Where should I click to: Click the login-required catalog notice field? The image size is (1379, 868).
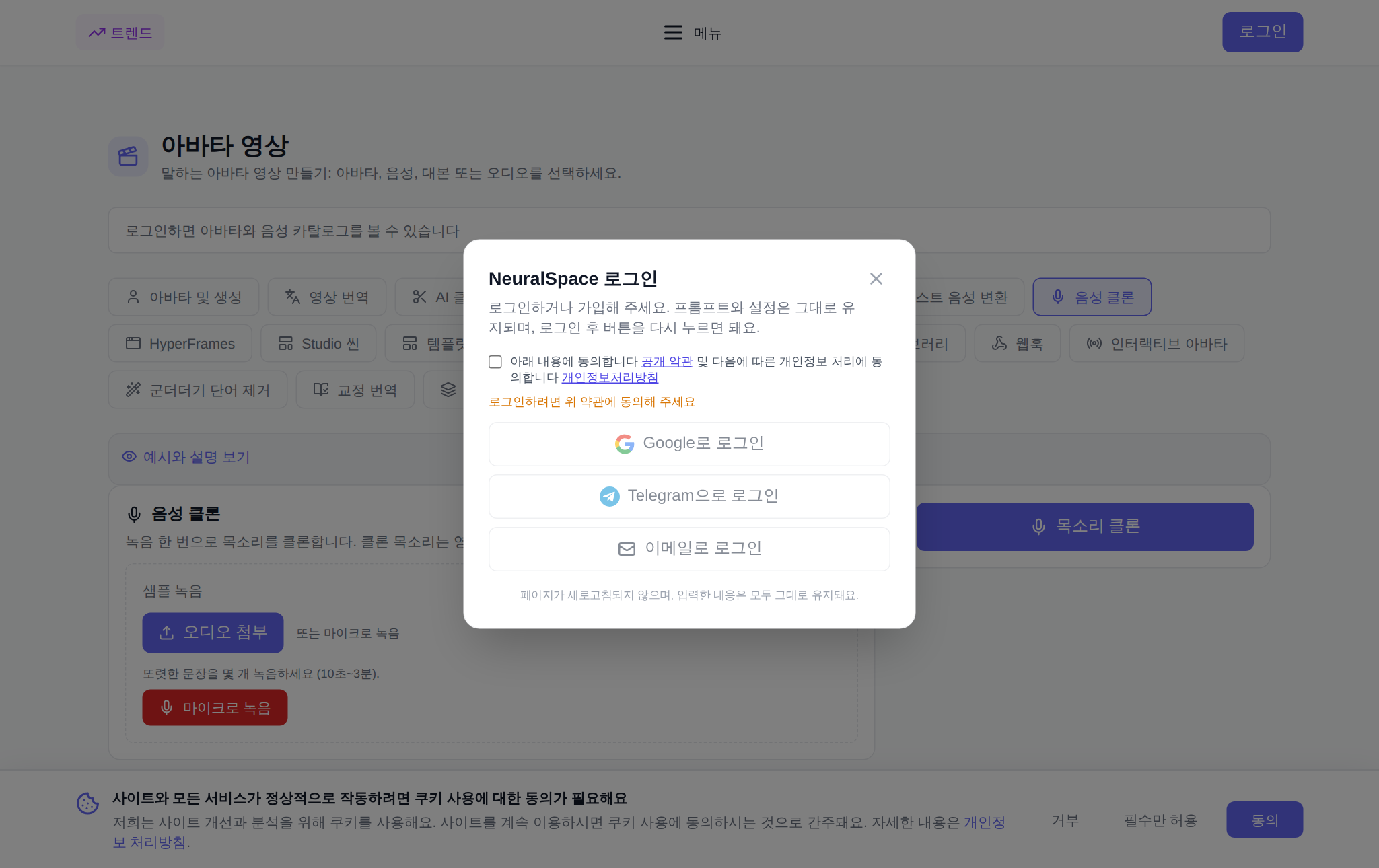point(689,230)
